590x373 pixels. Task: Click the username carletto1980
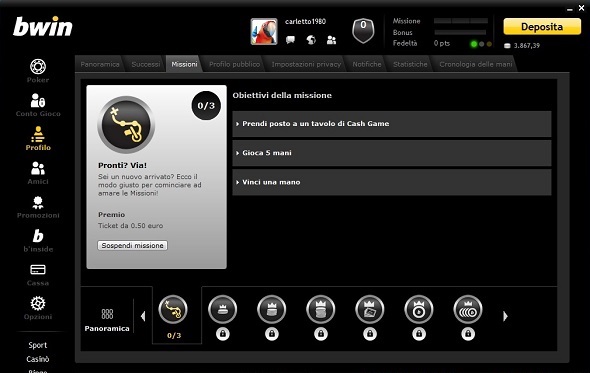click(305, 21)
